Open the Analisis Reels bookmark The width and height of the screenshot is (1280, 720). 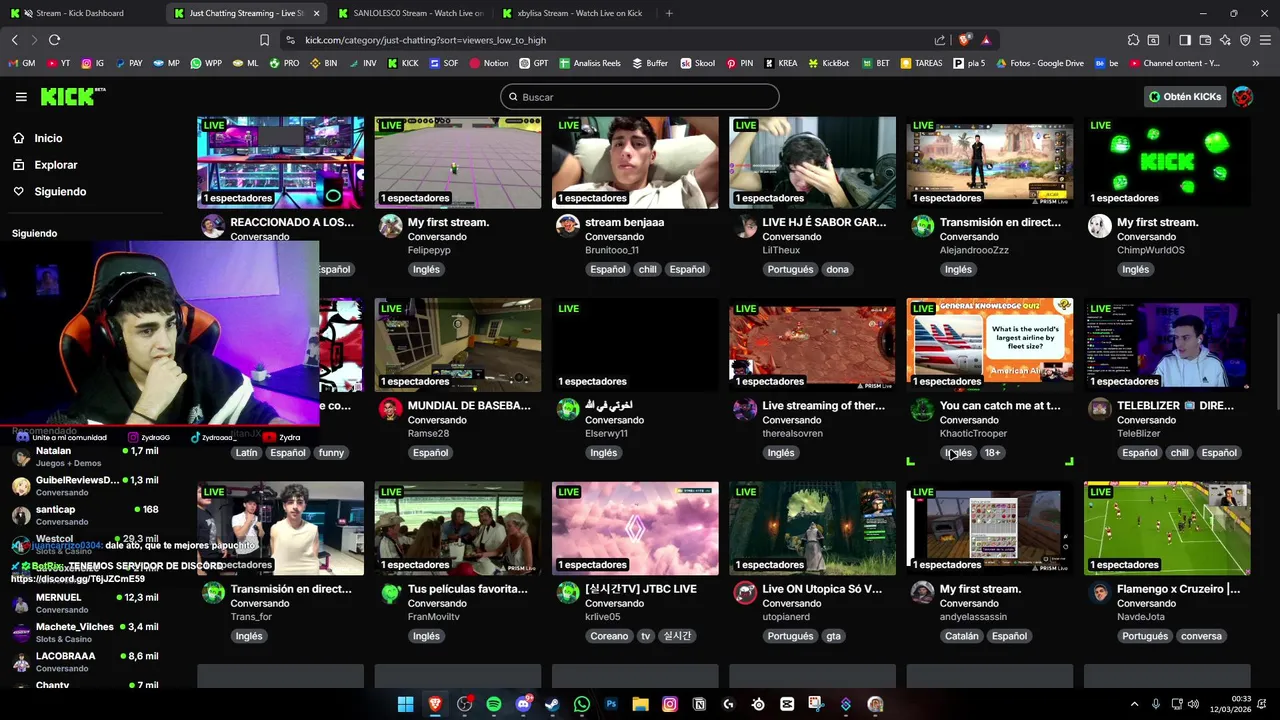(x=590, y=63)
